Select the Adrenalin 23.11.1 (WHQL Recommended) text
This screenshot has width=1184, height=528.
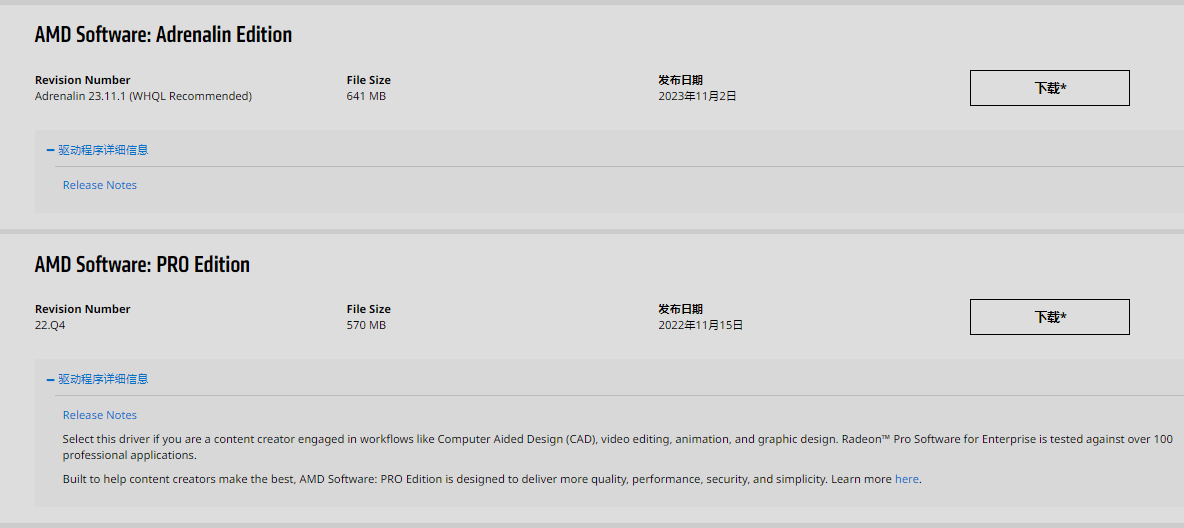(x=143, y=96)
